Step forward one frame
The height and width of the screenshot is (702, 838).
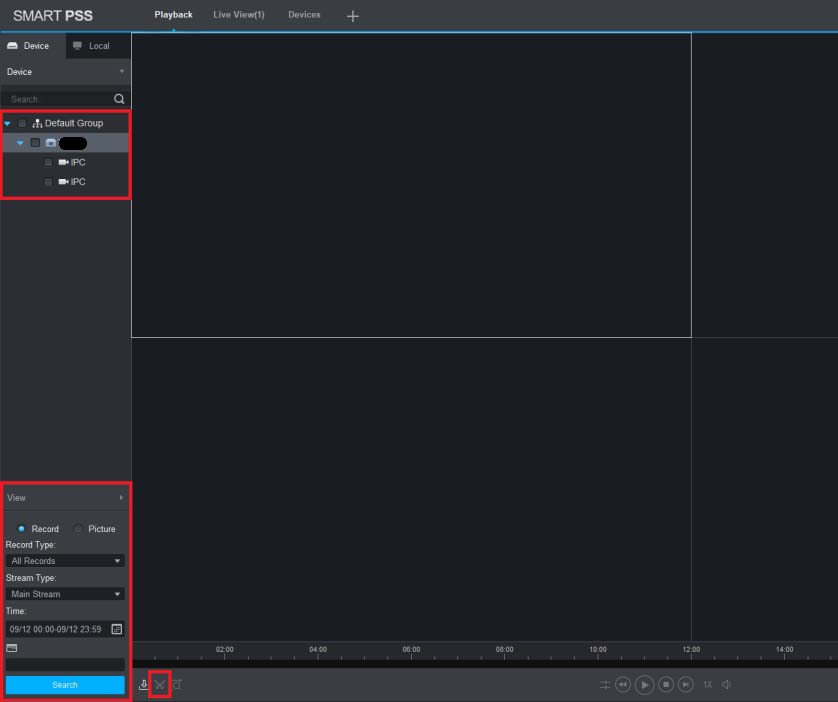click(686, 684)
